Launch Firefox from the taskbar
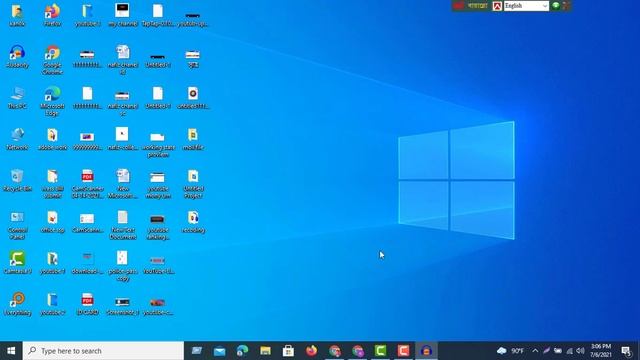Image resolution: width=640 pixels, height=360 pixels. pos(311,351)
